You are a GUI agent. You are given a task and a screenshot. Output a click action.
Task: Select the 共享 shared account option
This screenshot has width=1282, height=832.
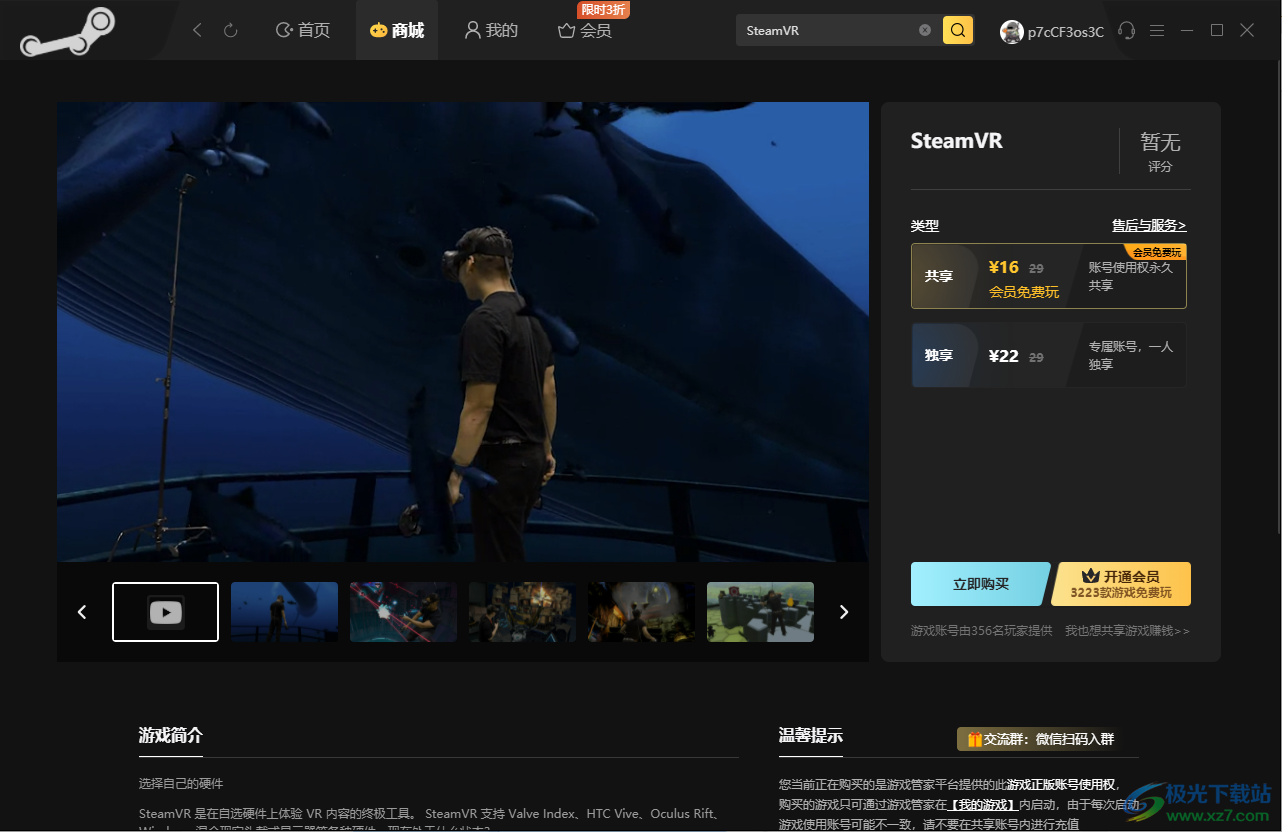coord(1049,276)
